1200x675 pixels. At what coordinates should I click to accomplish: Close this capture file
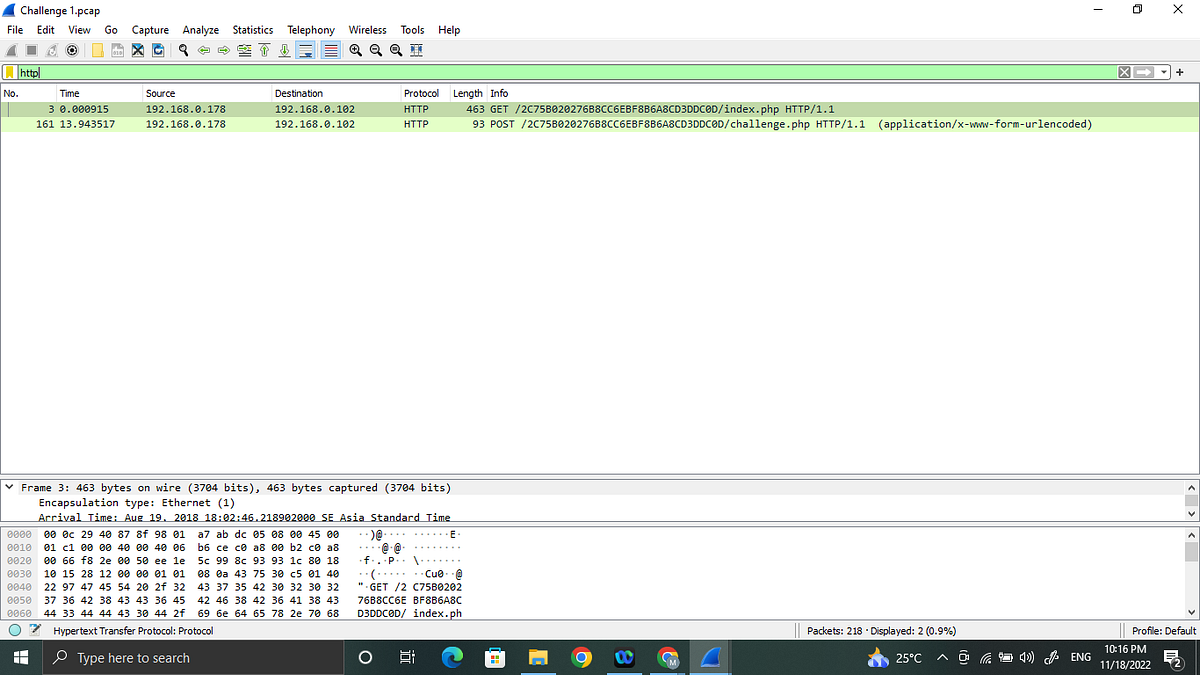pos(137,50)
